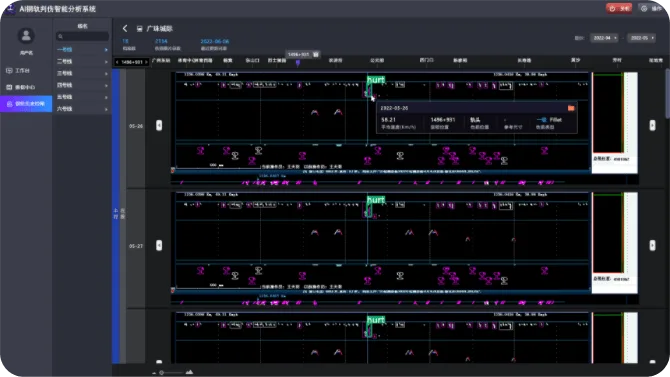This screenshot has height=377, width=670.
Task: Click the system logo icon in title bar
Action: [x=10, y=9]
